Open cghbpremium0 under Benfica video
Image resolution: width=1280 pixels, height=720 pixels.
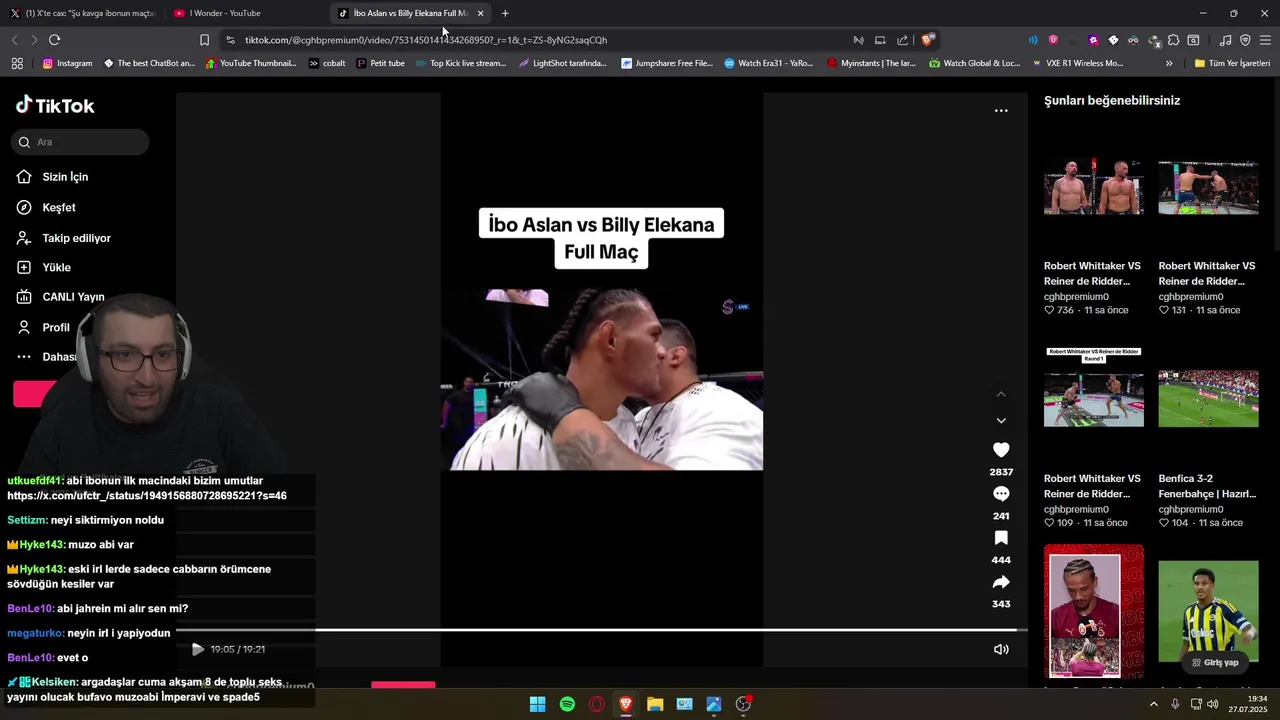coord(1190,509)
